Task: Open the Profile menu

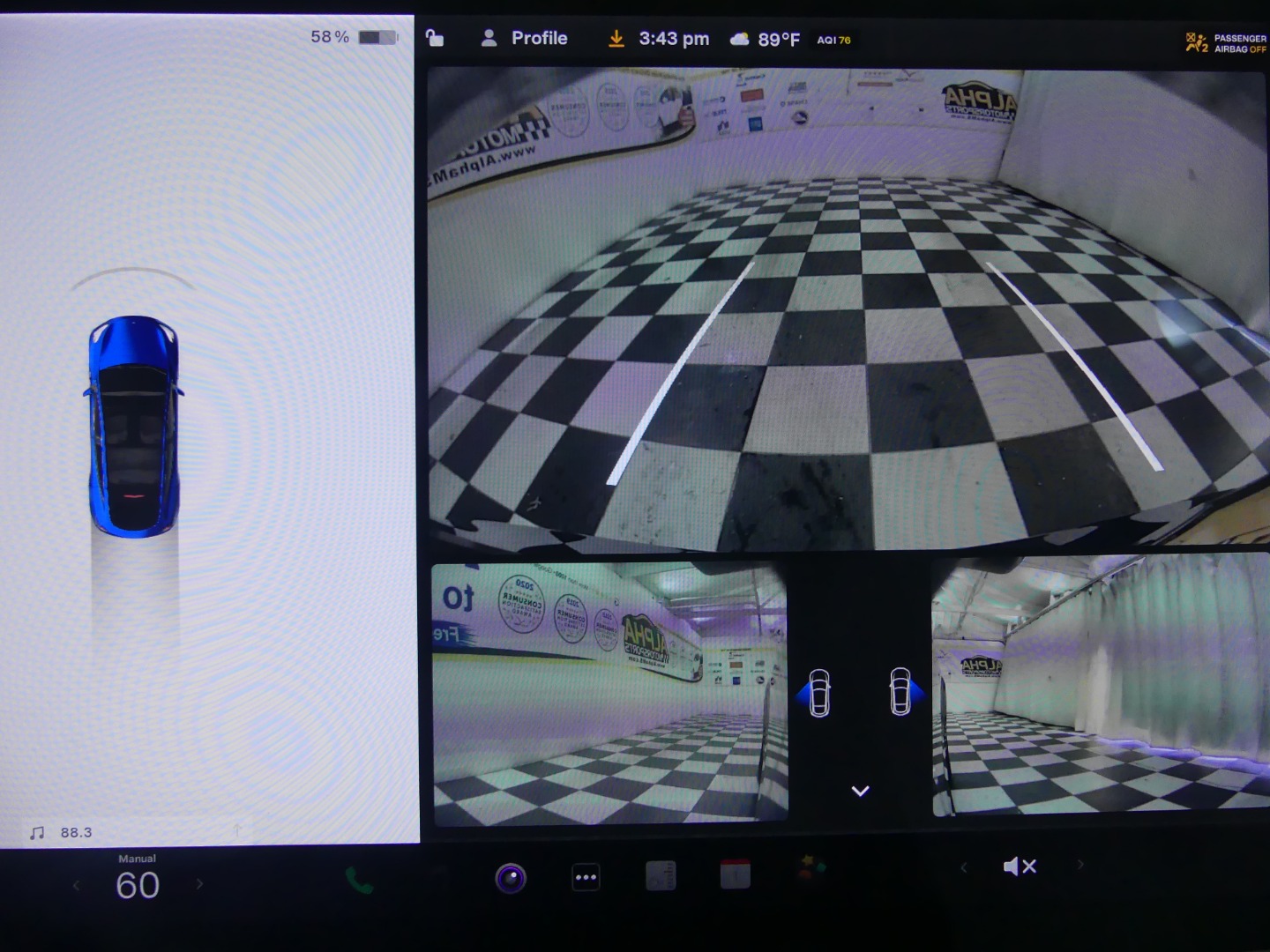Action: coord(525,39)
